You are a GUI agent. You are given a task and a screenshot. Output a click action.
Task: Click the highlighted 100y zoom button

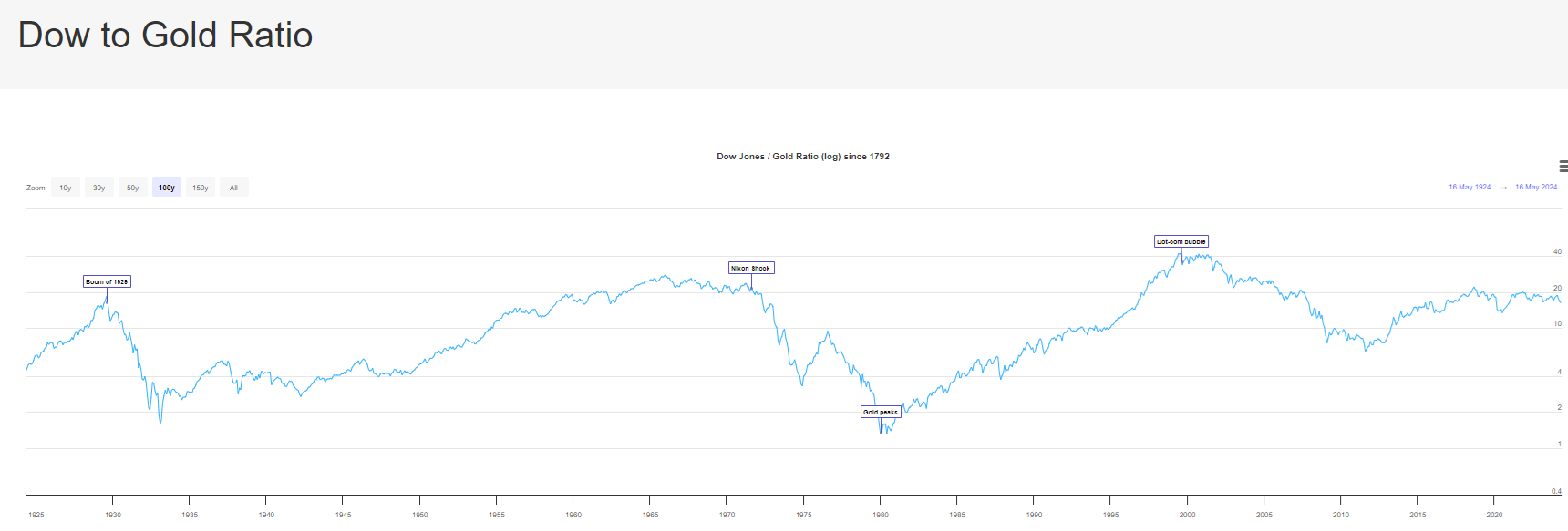pyautogui.click(x=167, y=188)
